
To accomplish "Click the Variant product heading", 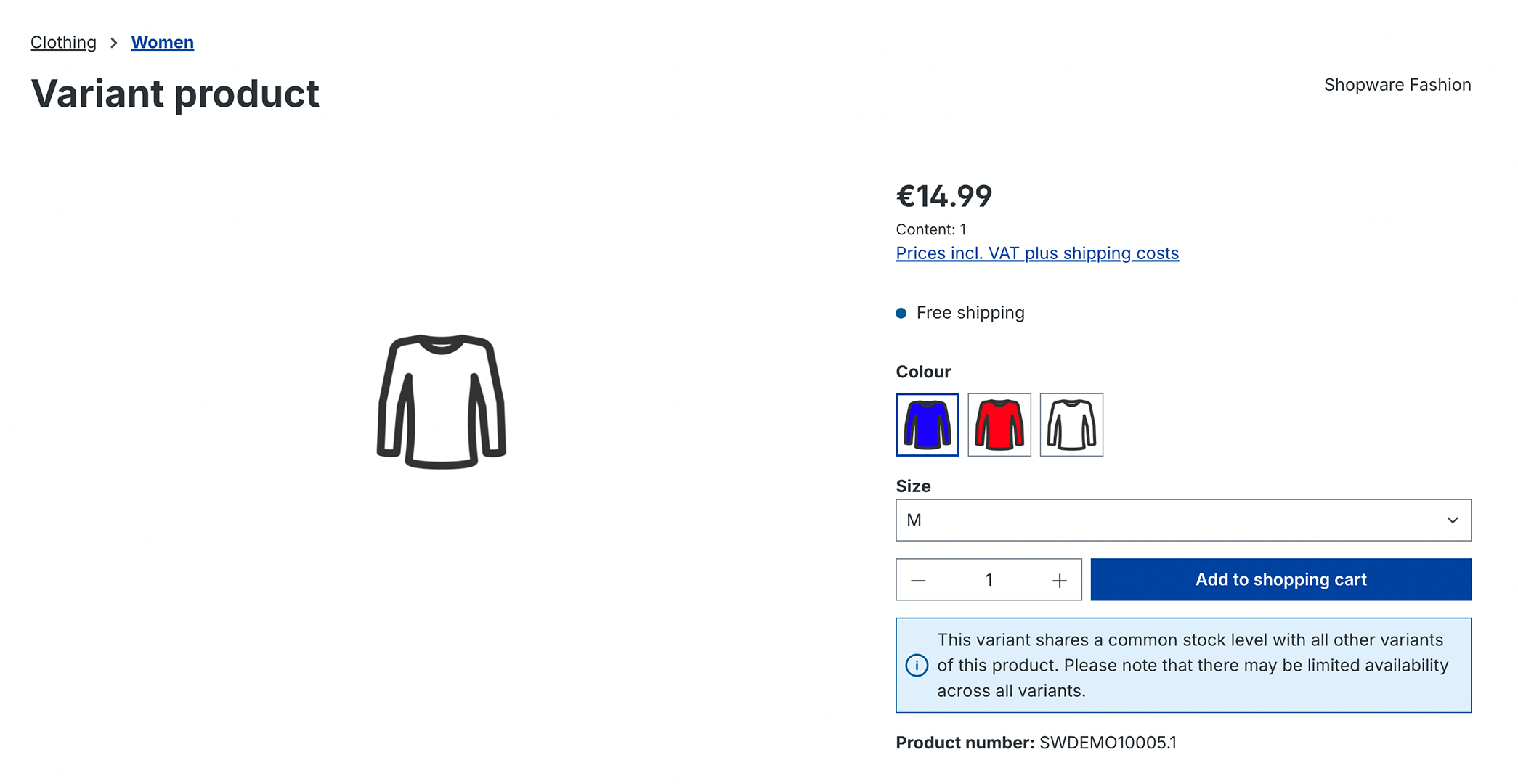I will [x=175, y=94].
